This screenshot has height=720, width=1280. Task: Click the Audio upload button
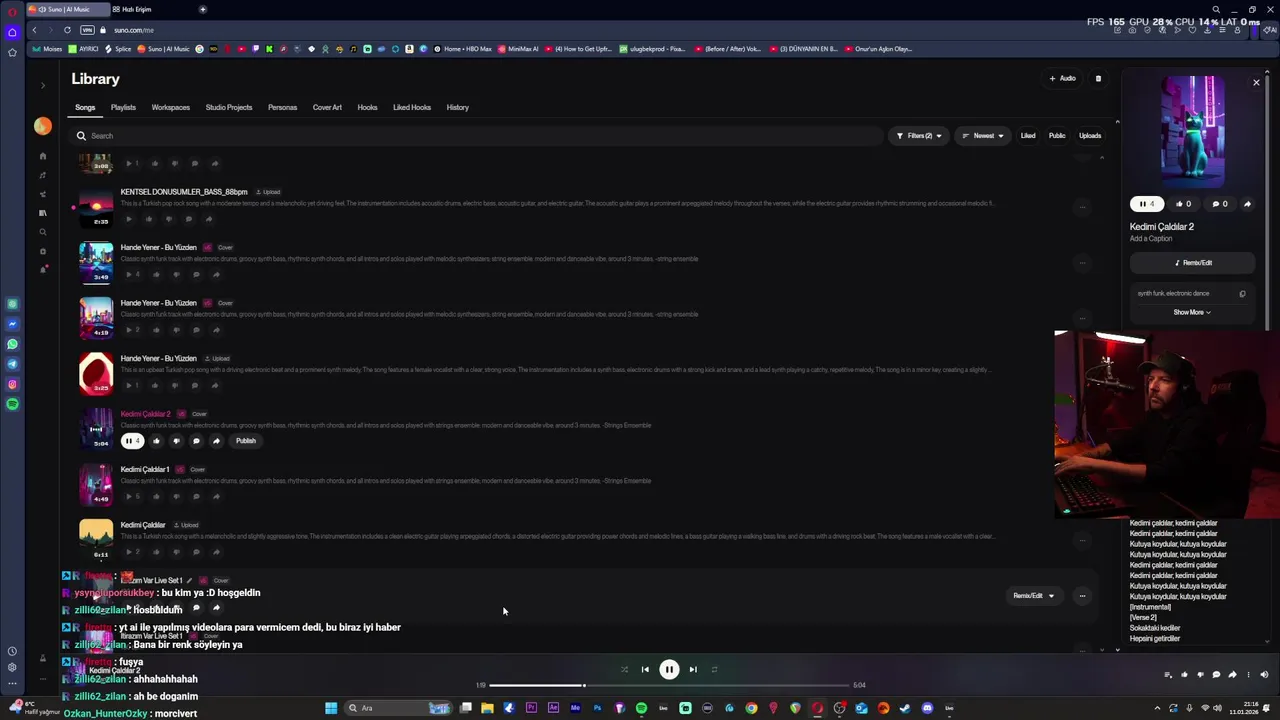[x=1063, y=78]
